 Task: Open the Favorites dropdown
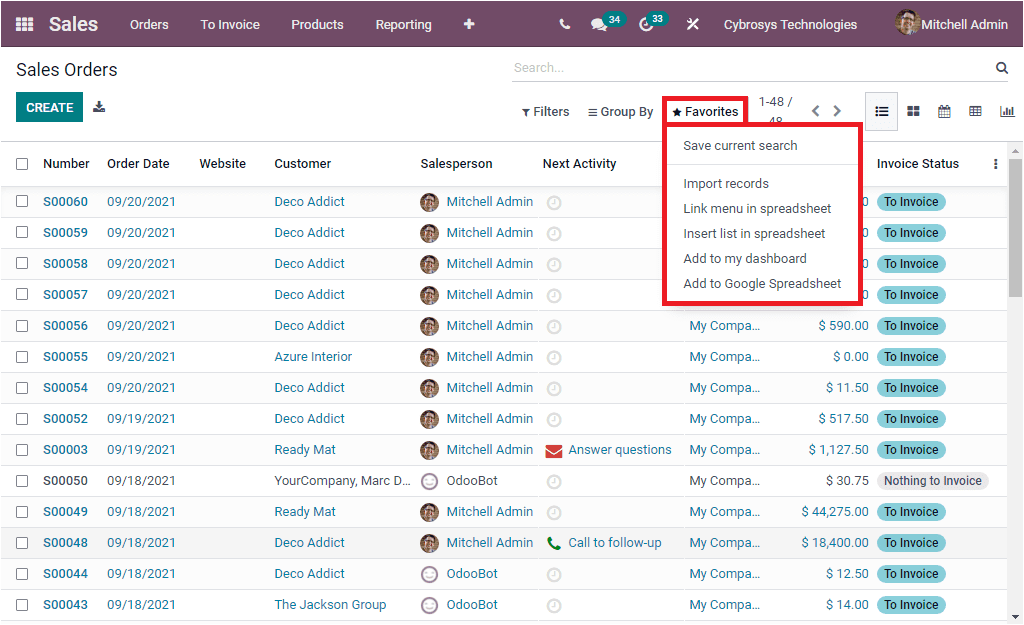pos(704,111)
